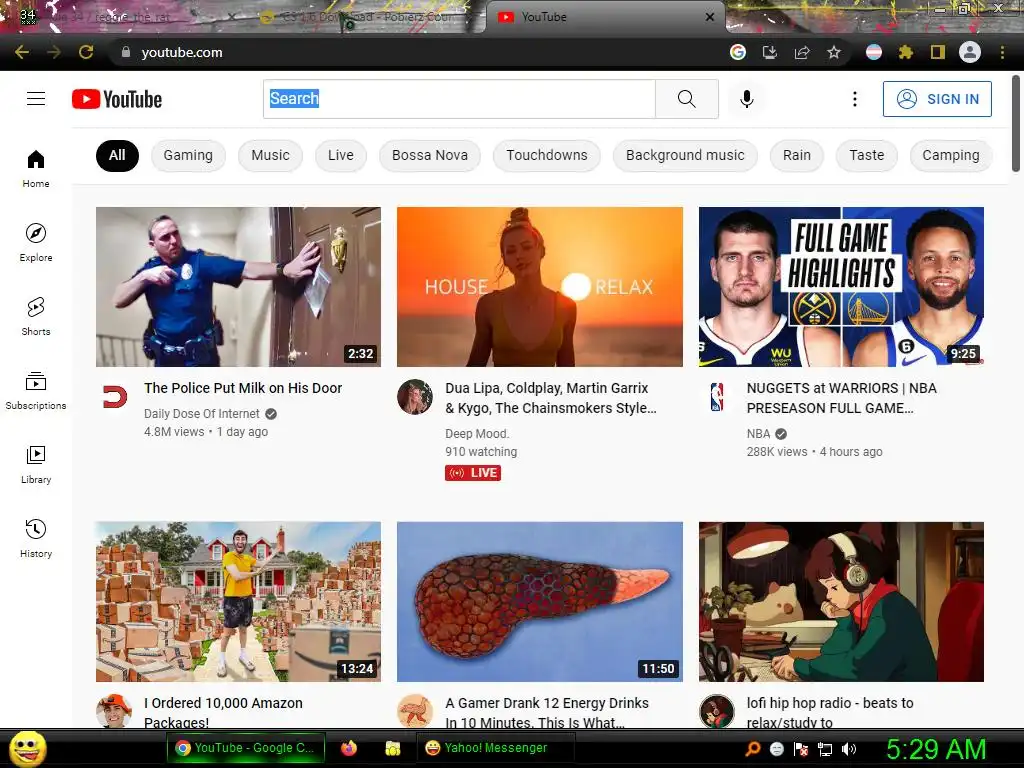Click the striped flag extension icon
The width and height of the screenshot is (1024, 768).
(x=874, y=52)
